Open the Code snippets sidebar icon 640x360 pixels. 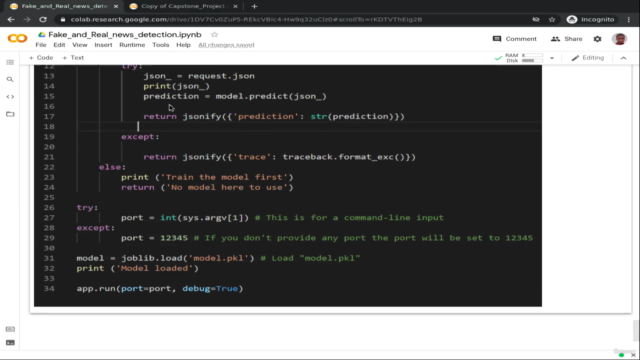pos(10,97)
